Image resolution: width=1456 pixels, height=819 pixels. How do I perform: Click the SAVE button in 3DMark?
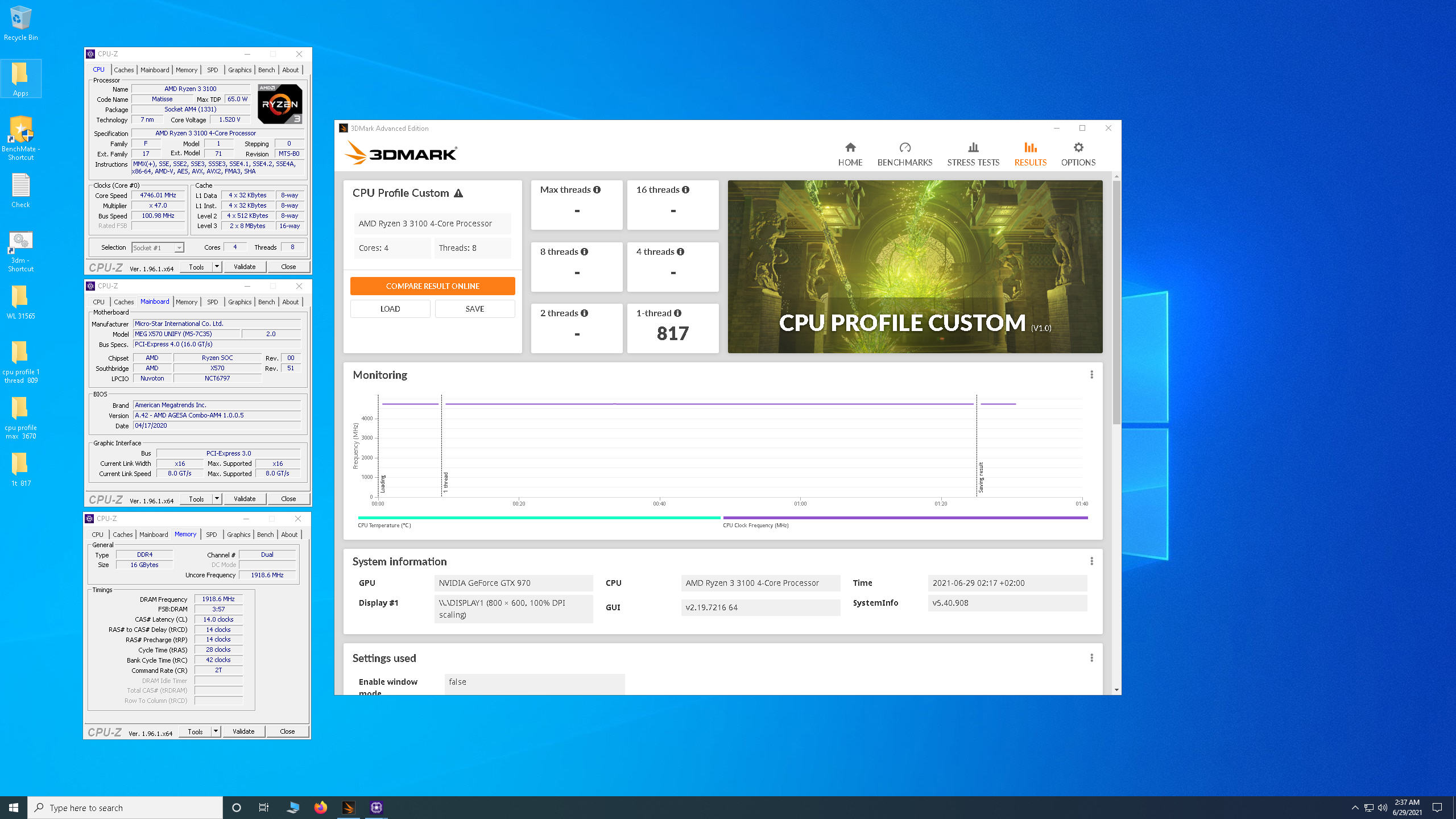click(475, 309)
